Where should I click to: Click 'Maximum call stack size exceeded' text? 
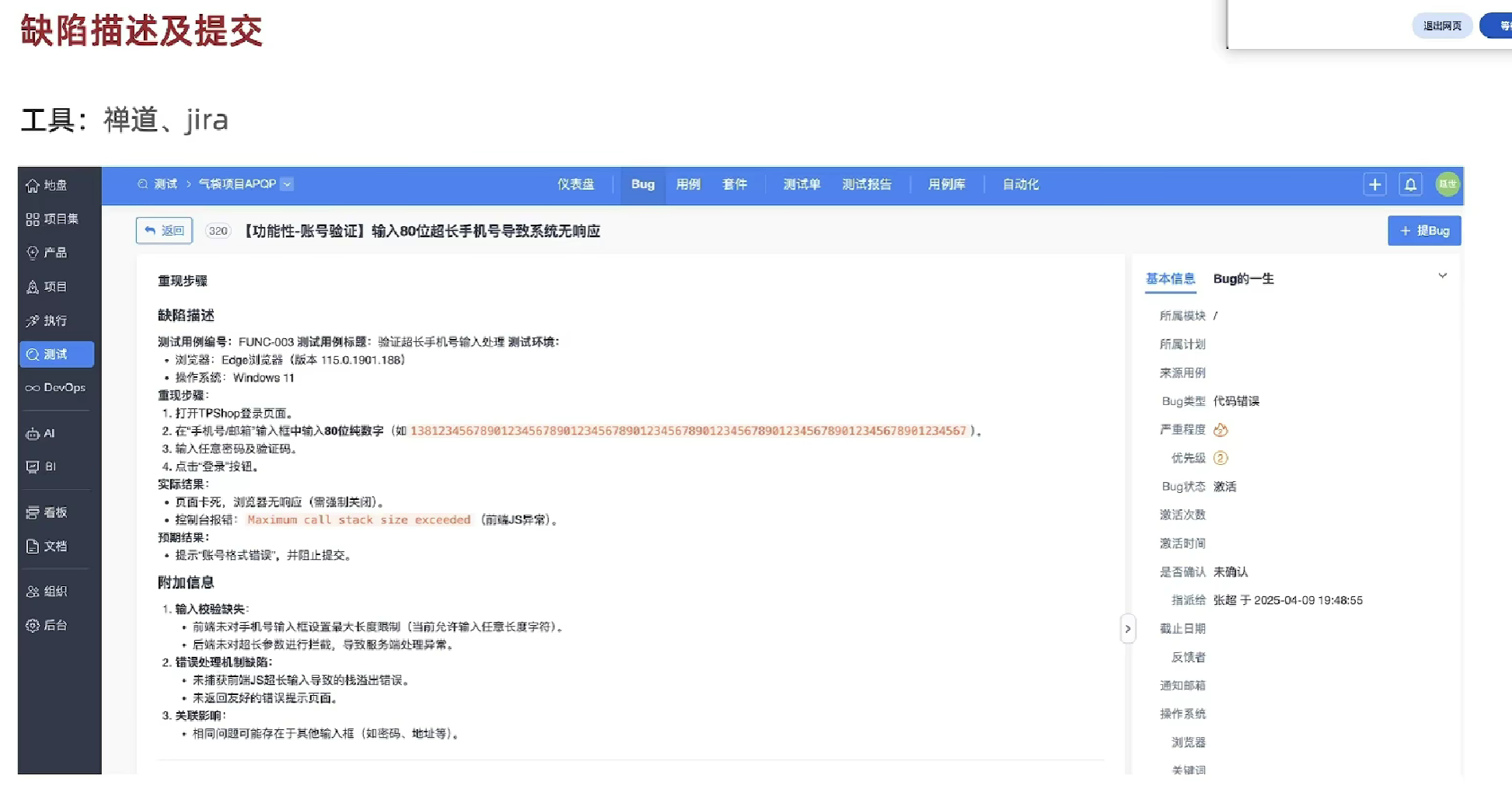coord(359,520)
